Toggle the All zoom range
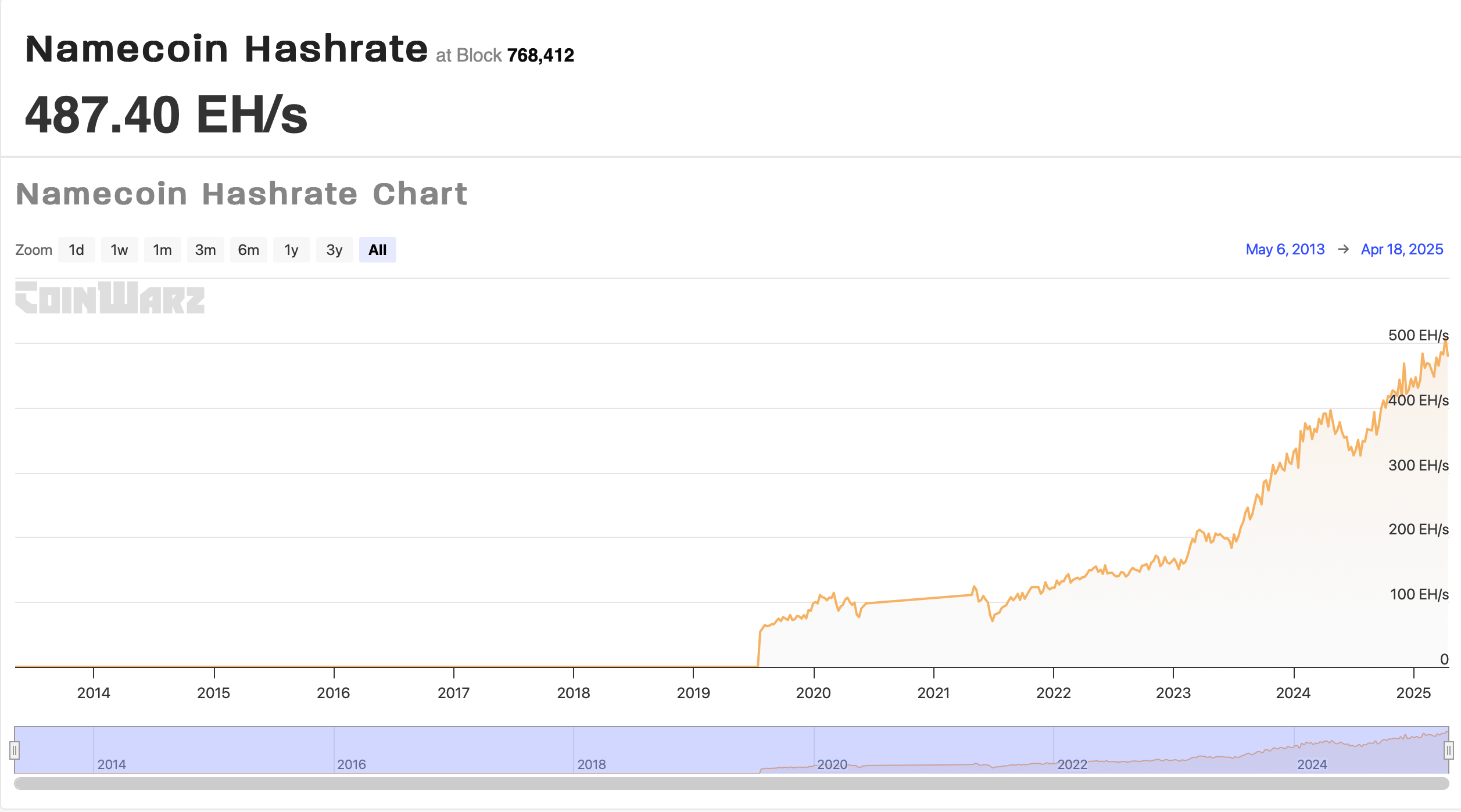This screenshot has width=1461, height=812. [377, 250]
